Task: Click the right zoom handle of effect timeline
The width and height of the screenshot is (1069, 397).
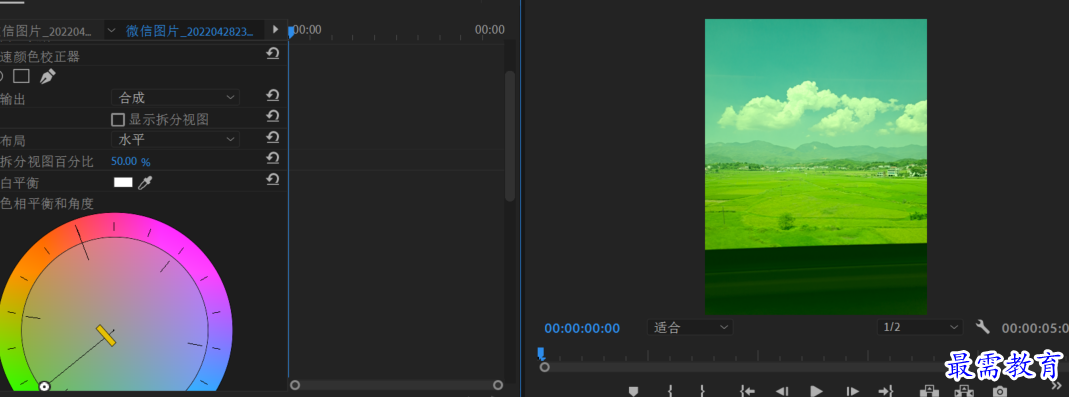Action: [498, 385]
